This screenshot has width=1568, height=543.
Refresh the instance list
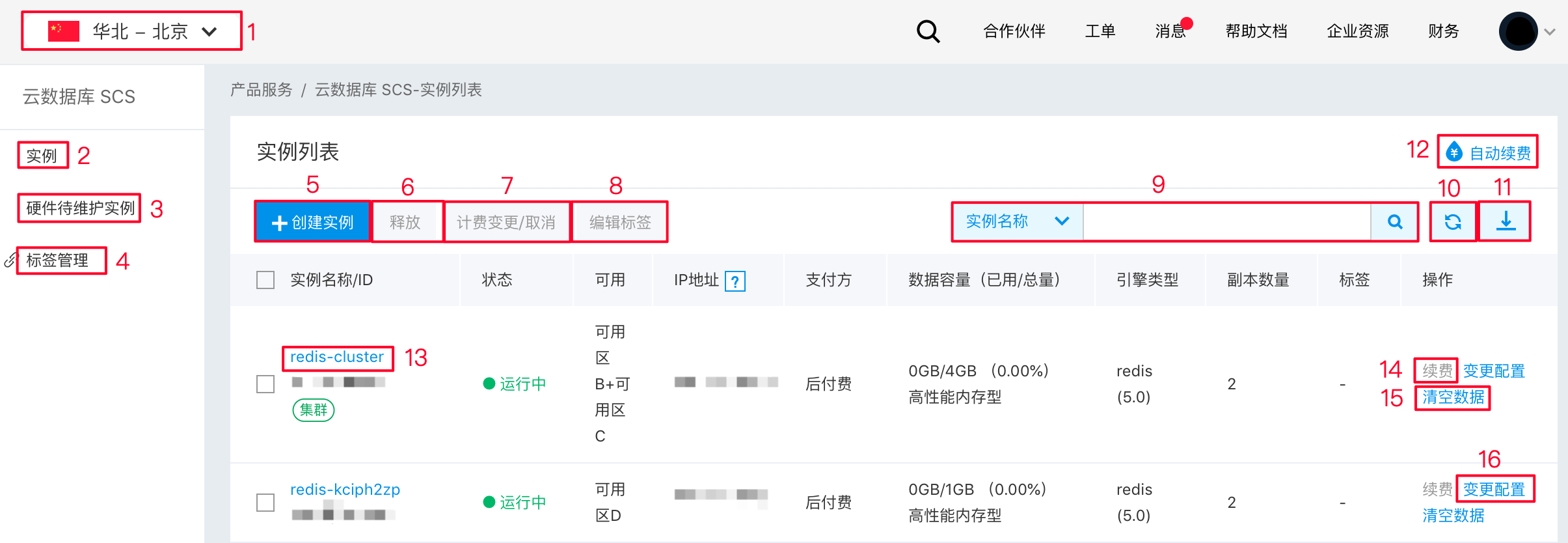[1453, 222]
